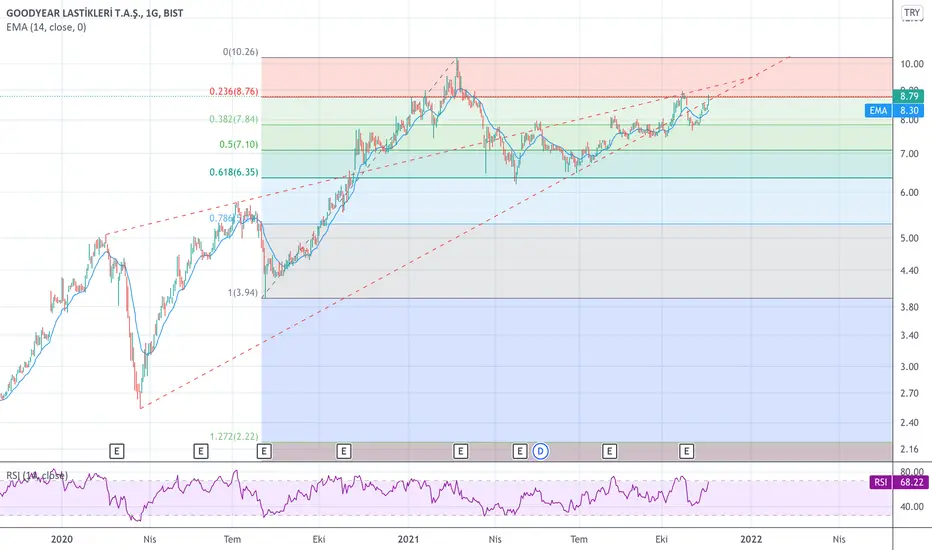Click the 3.40 price axis label

point(909,335)
